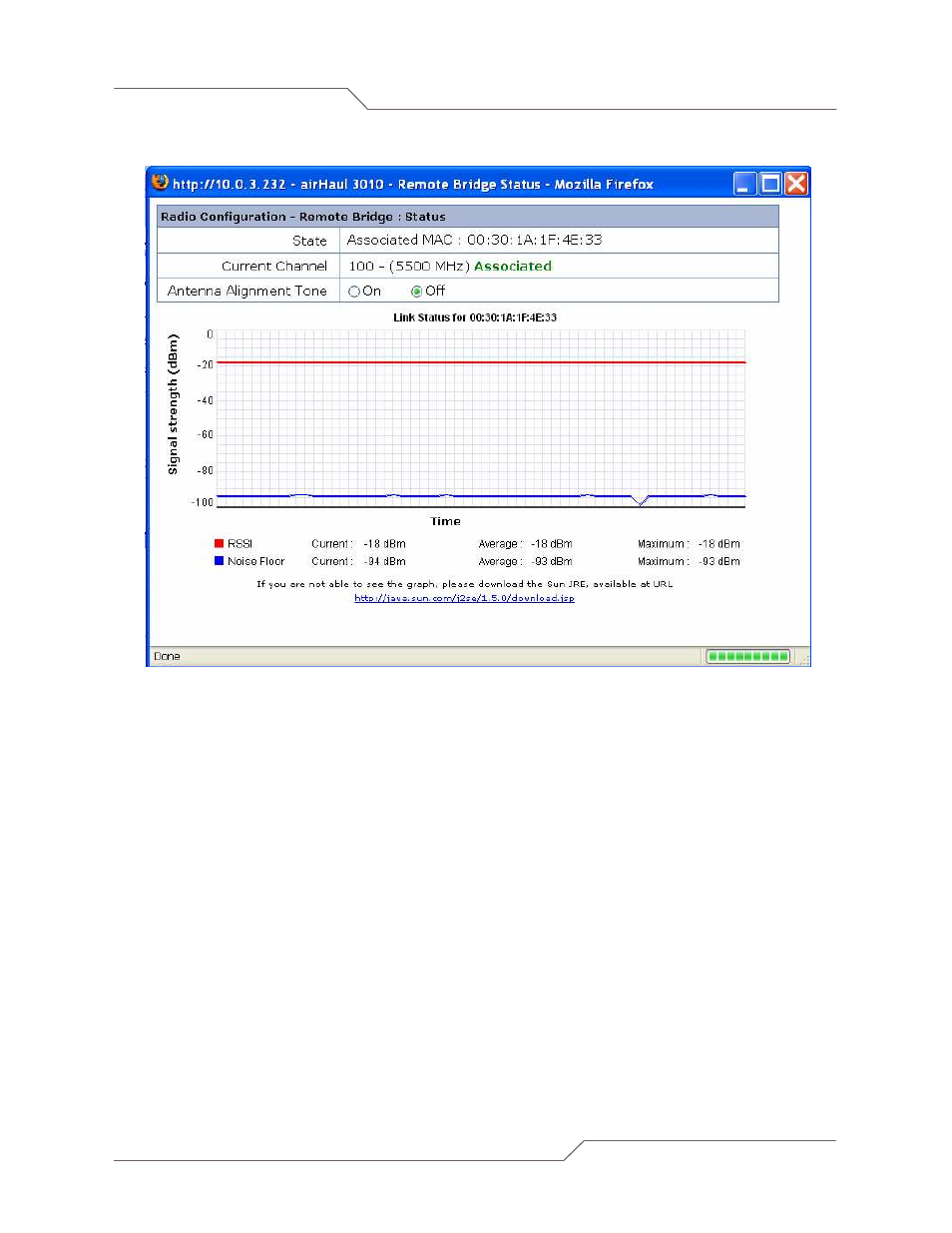952x1233 pixels.
Task: Click the red RSSI line in the graph
Action: click(x=481, y=362)
